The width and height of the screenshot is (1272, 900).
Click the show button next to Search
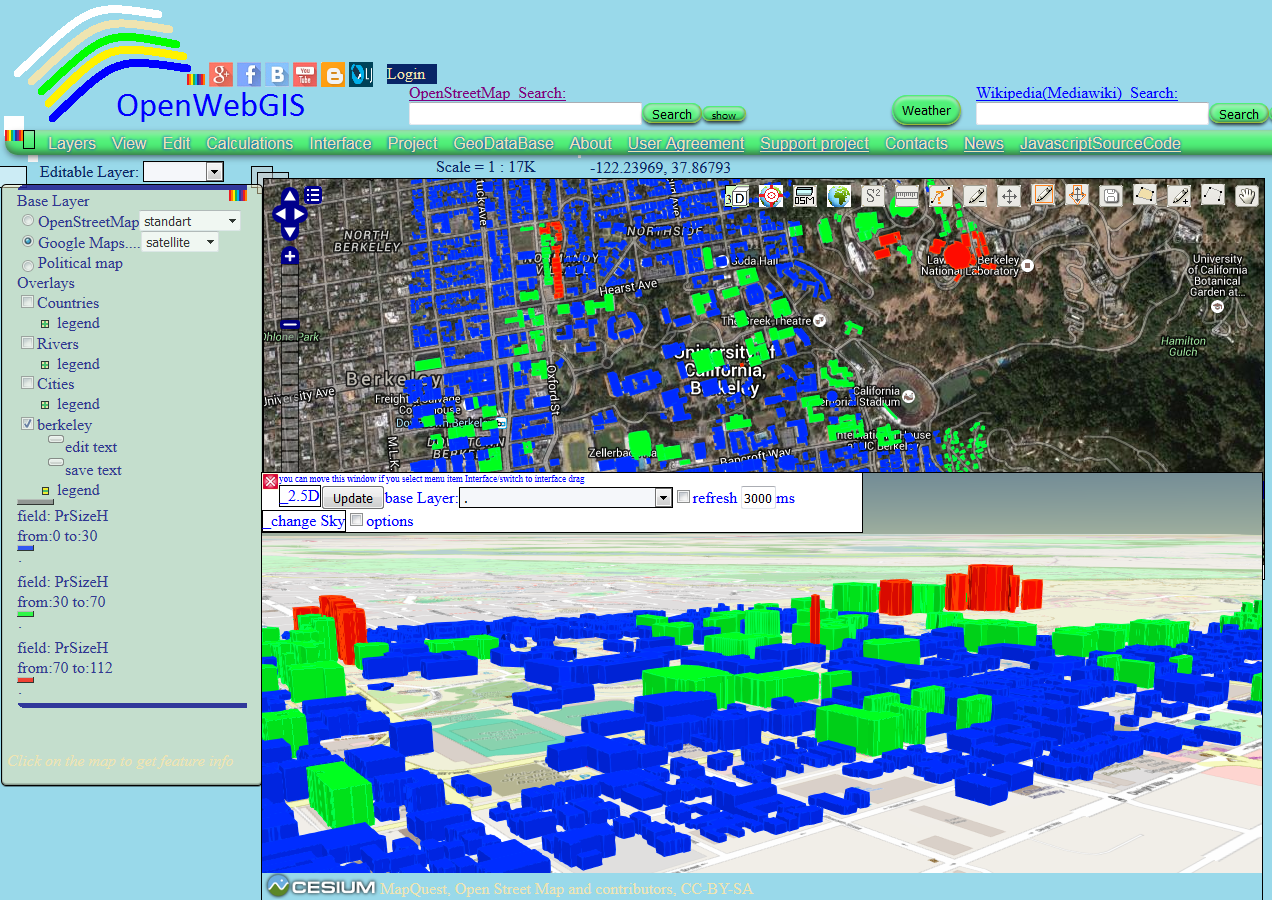point(724,114)
